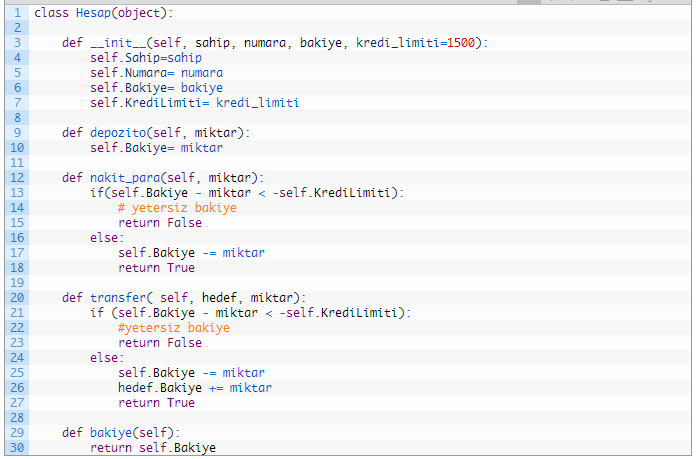Screen dimensions: 696x459
Task: Click line number 30 in gutter
Action: point(17,448)
